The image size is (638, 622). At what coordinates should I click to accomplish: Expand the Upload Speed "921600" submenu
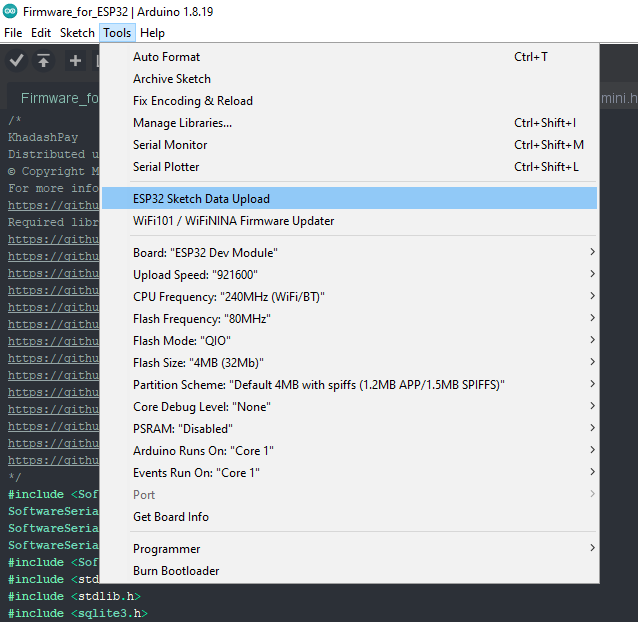[349, 275]
